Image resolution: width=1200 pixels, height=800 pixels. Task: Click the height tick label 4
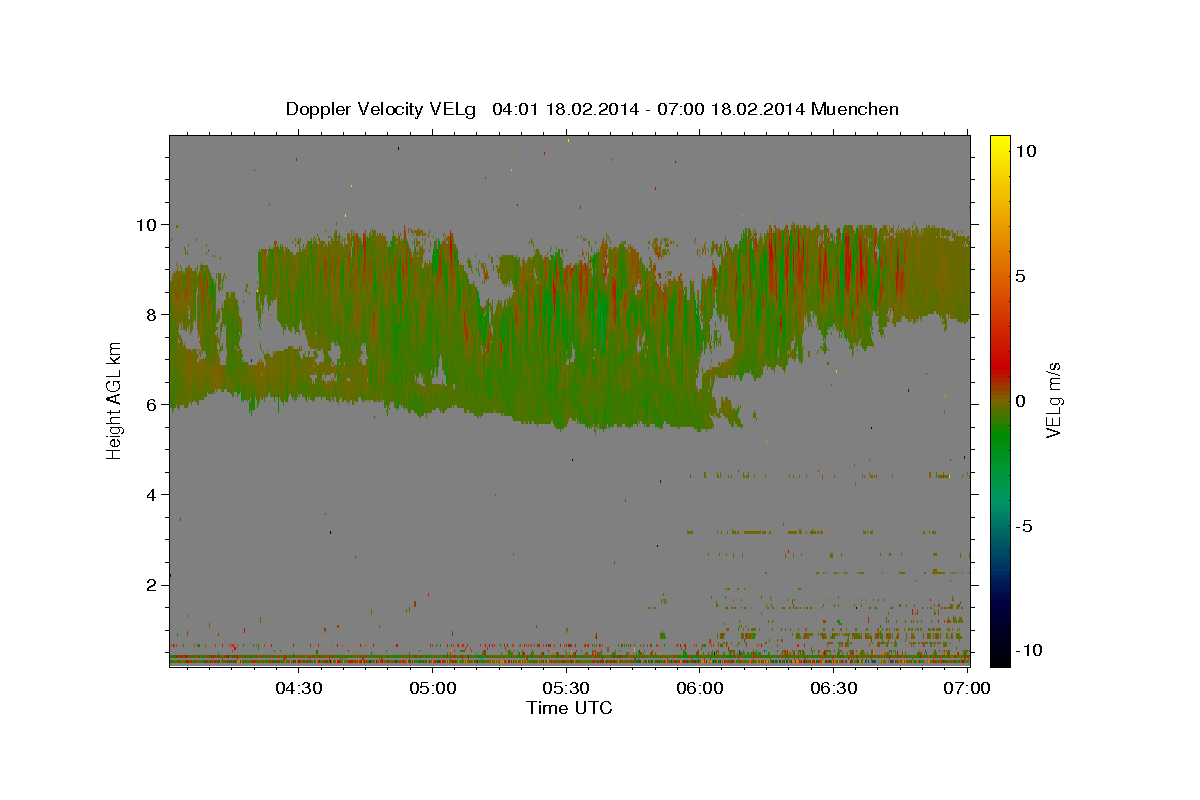click(153, 494)
